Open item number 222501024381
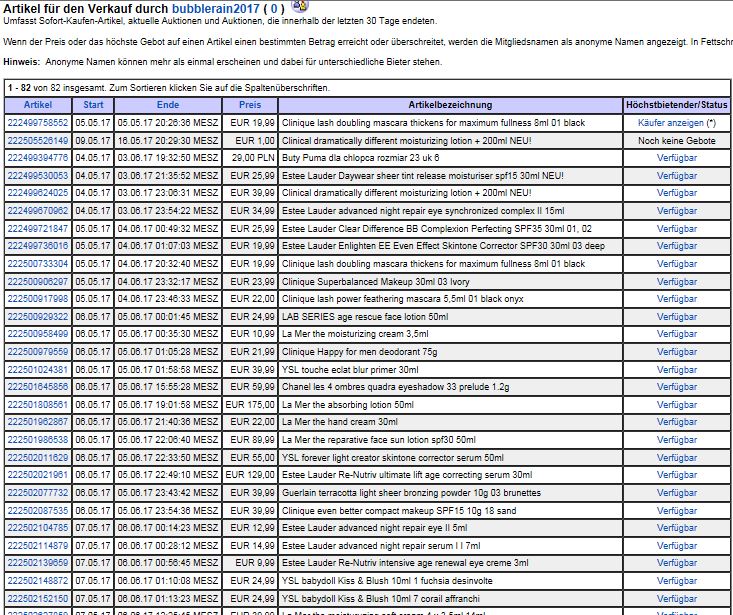 point(38,369)
